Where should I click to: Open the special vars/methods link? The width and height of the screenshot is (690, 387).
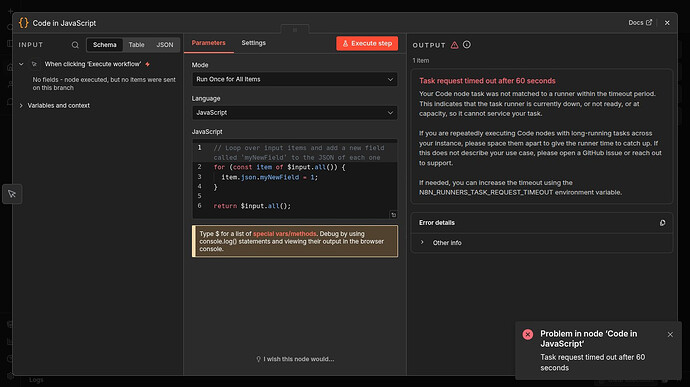pyautogui.click(x=284, y=234)
